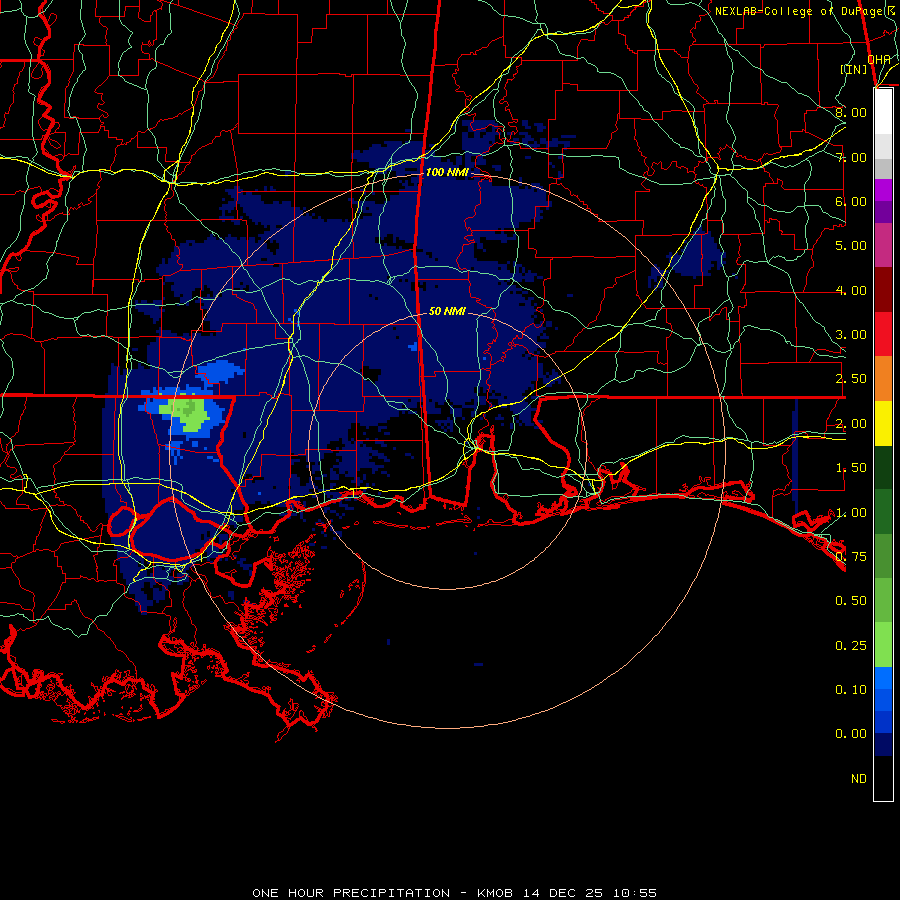Image resolution: width=900 pixels, height=900 pixels.
Task: Select the dark red swatch below 4.00
Action: pyautogui.click(x=883, y=290)
